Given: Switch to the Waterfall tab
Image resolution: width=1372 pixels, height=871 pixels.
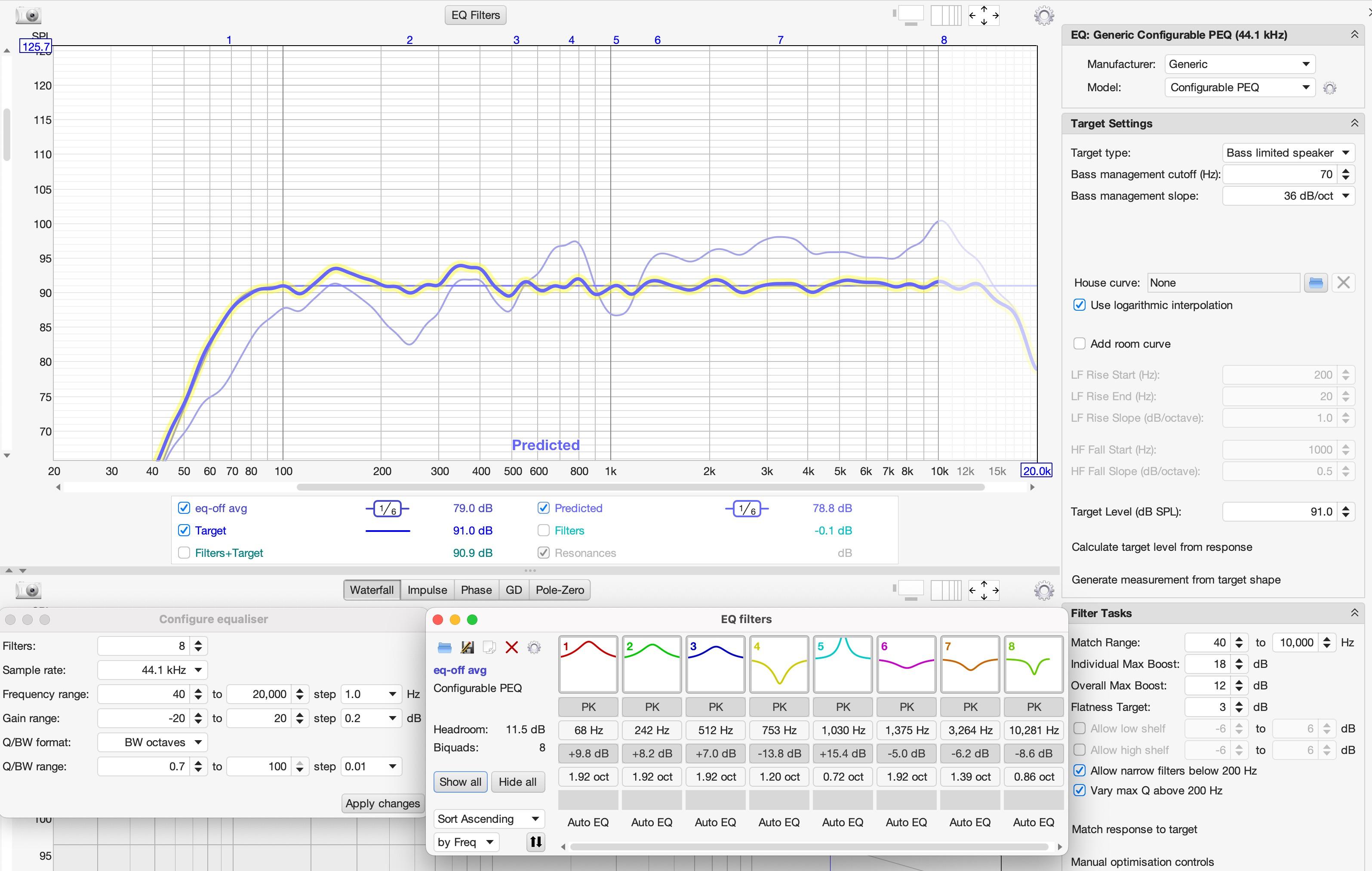Looking at the screenshot, I should point(372,590).
